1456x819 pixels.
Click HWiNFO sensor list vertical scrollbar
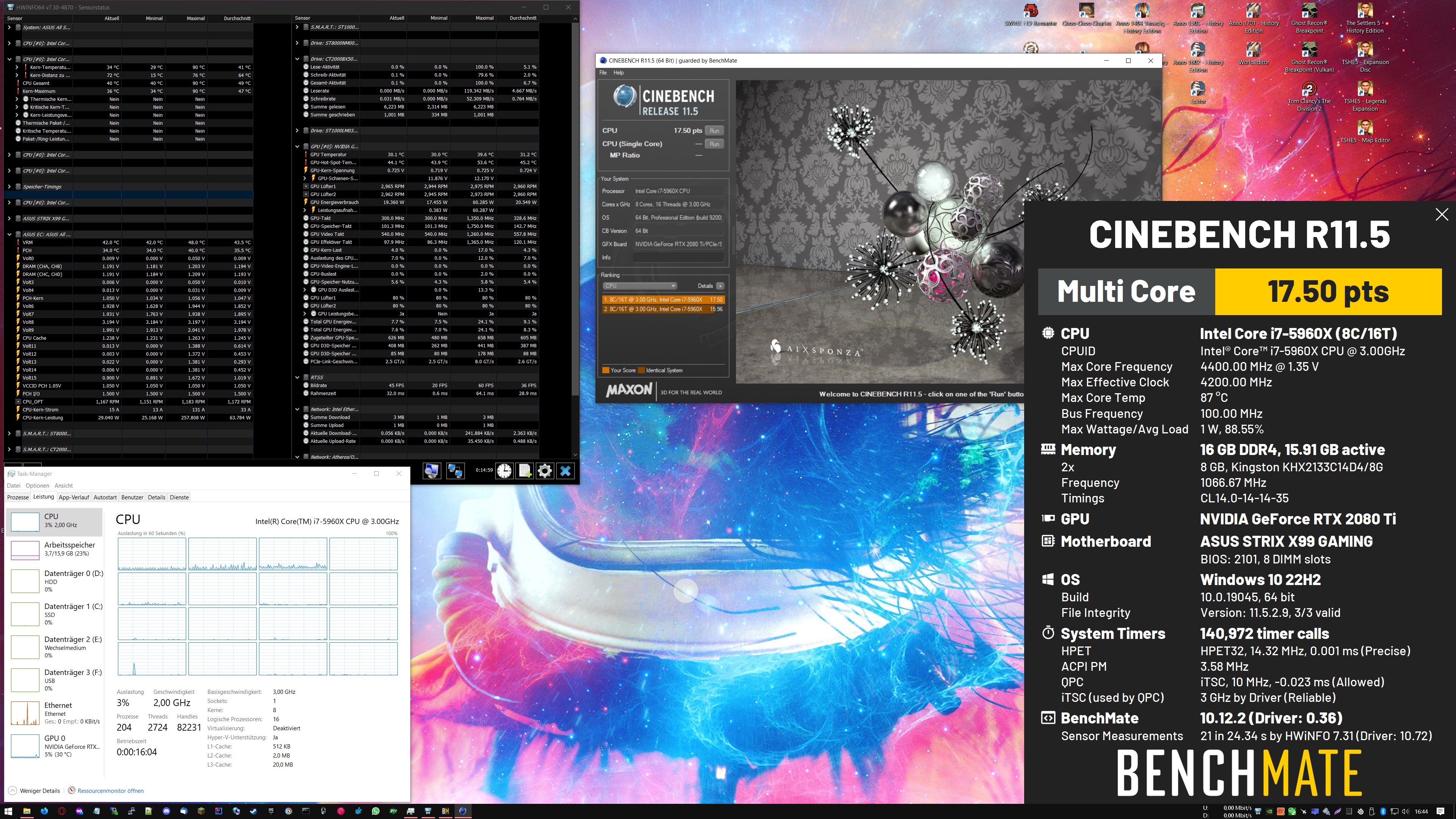coord(576,209)
